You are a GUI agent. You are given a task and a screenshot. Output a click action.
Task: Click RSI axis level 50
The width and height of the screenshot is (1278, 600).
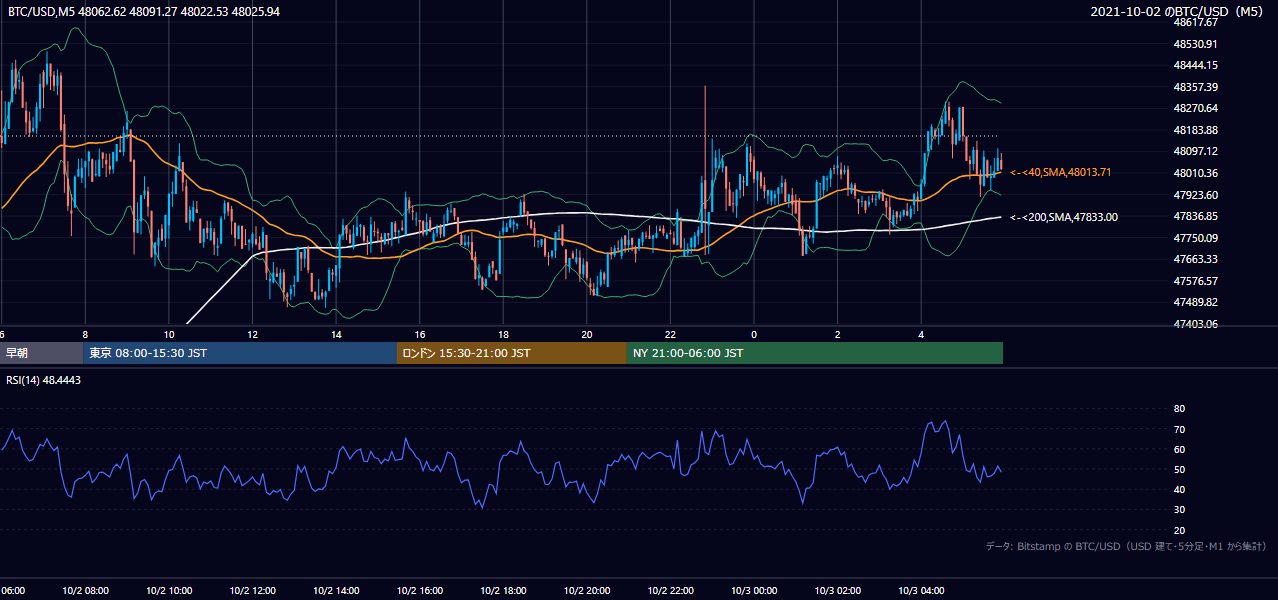click(x=1180, y=469)
